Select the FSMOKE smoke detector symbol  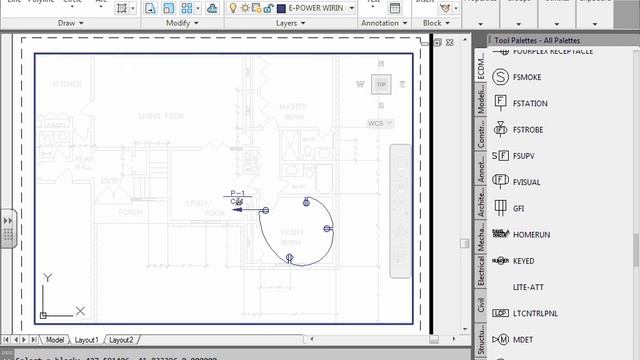[x=517, y=77]
